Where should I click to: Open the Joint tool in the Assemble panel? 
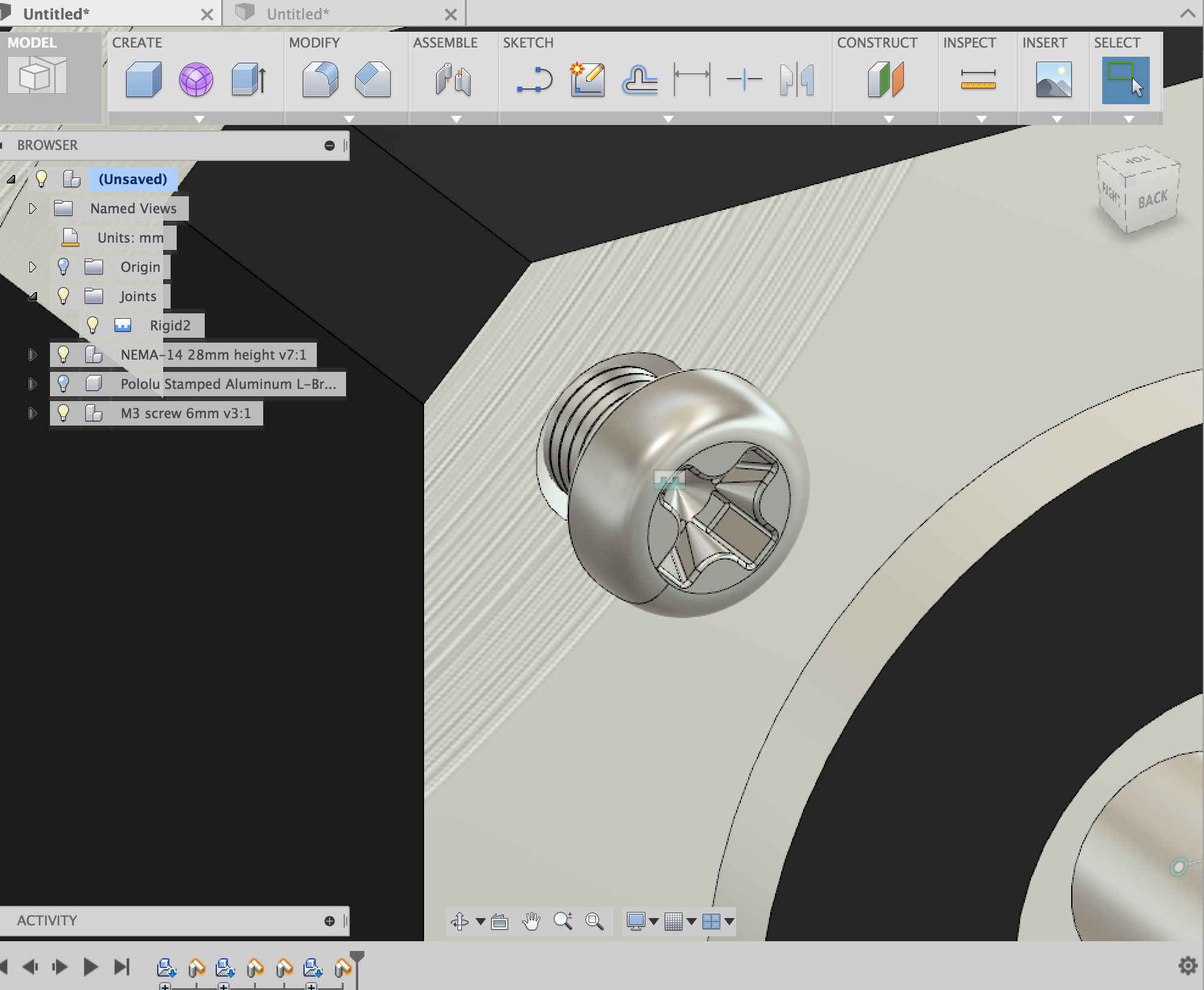453,79
